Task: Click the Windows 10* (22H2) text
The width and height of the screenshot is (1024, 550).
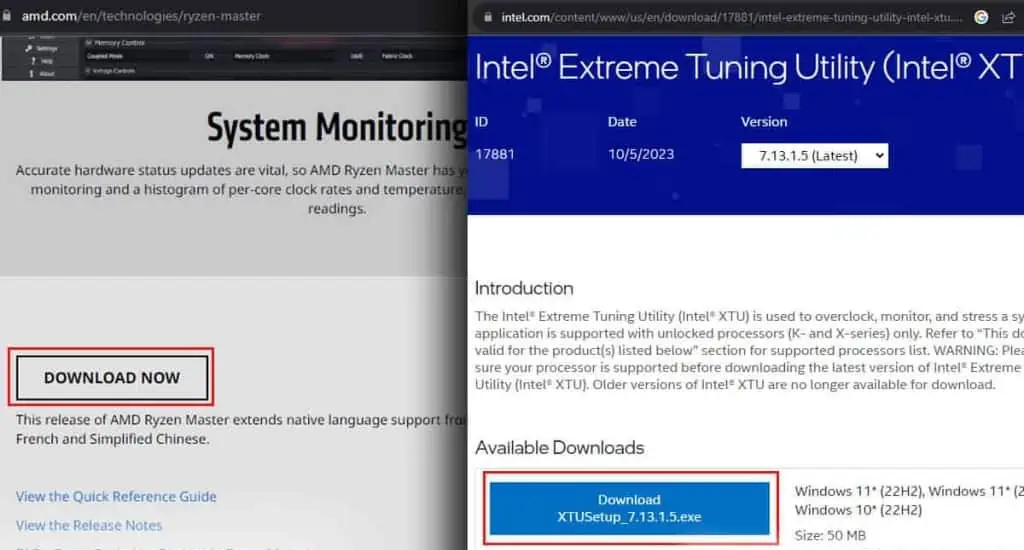Action: click(x=858, y=510)
